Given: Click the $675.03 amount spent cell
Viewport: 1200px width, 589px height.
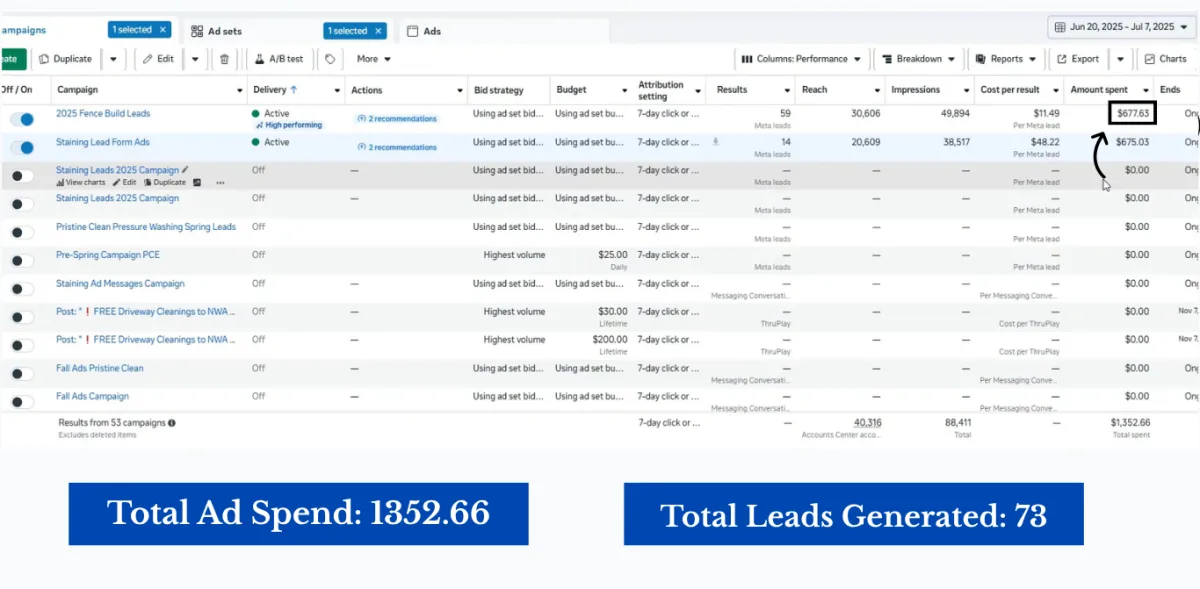Looking at the screenshot, I should click(x=1132, y=142).
